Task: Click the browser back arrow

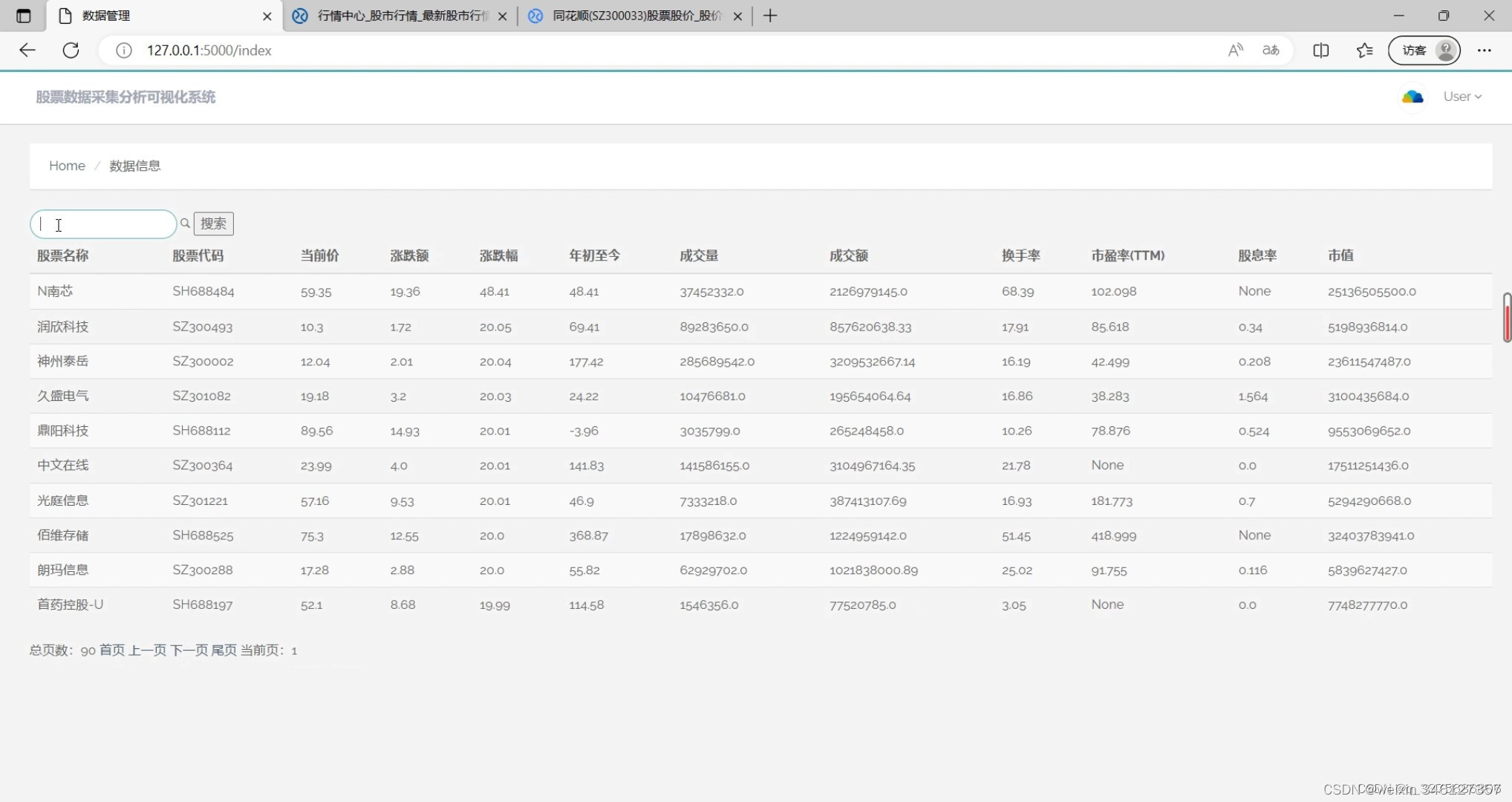Action: click(27, 50)
